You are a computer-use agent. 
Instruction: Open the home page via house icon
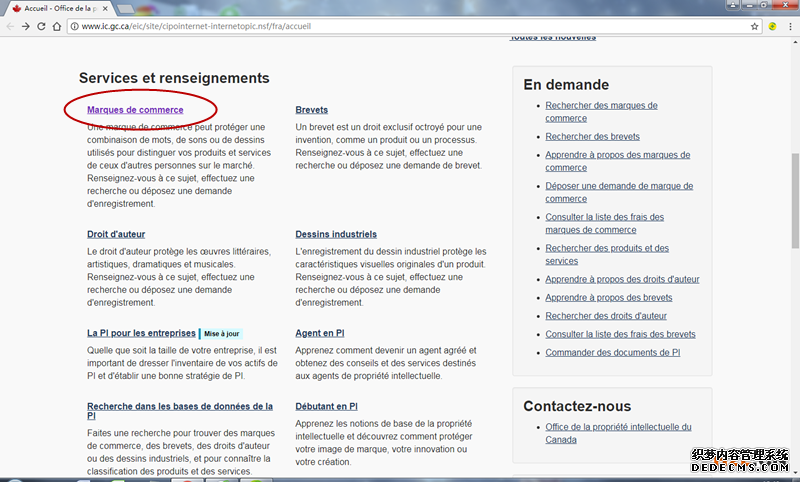58,26
